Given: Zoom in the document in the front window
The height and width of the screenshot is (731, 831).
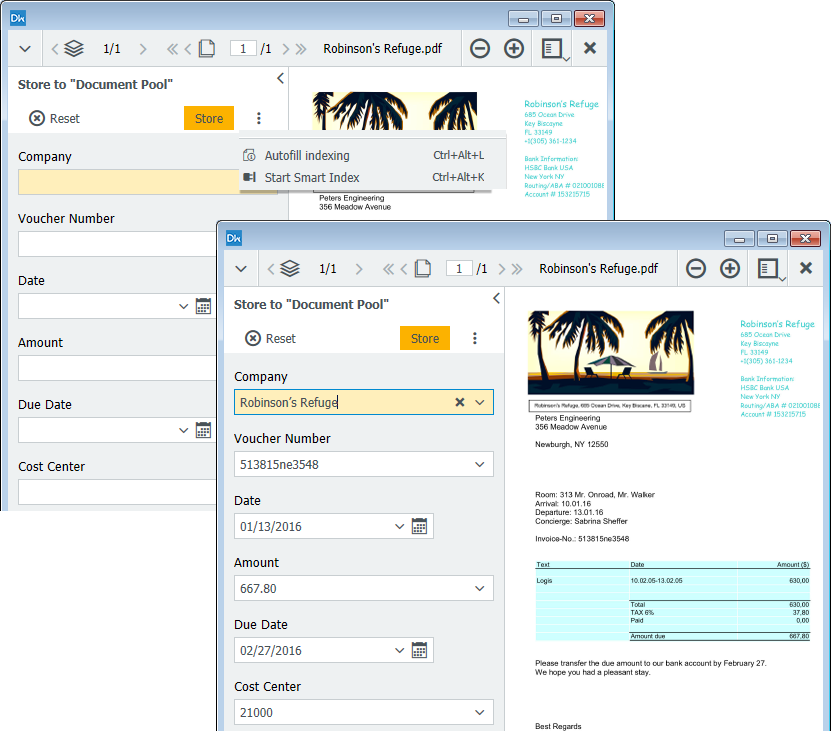Looking at the screenshot, I should click(730, 268).
